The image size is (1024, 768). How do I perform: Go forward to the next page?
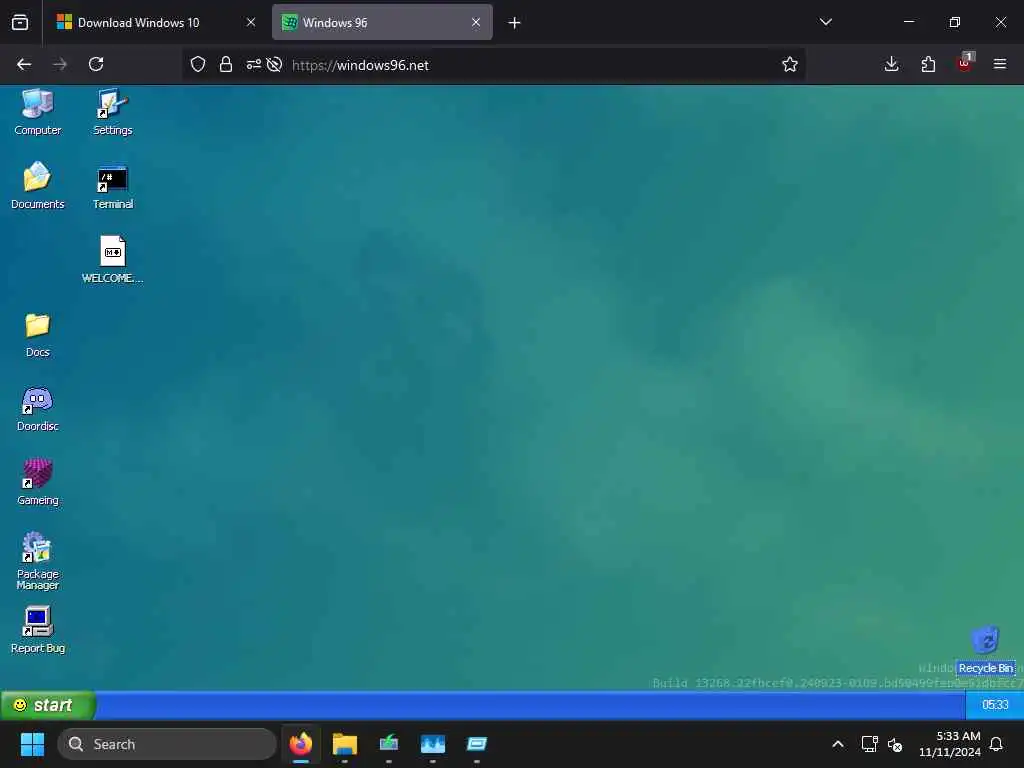60,64
